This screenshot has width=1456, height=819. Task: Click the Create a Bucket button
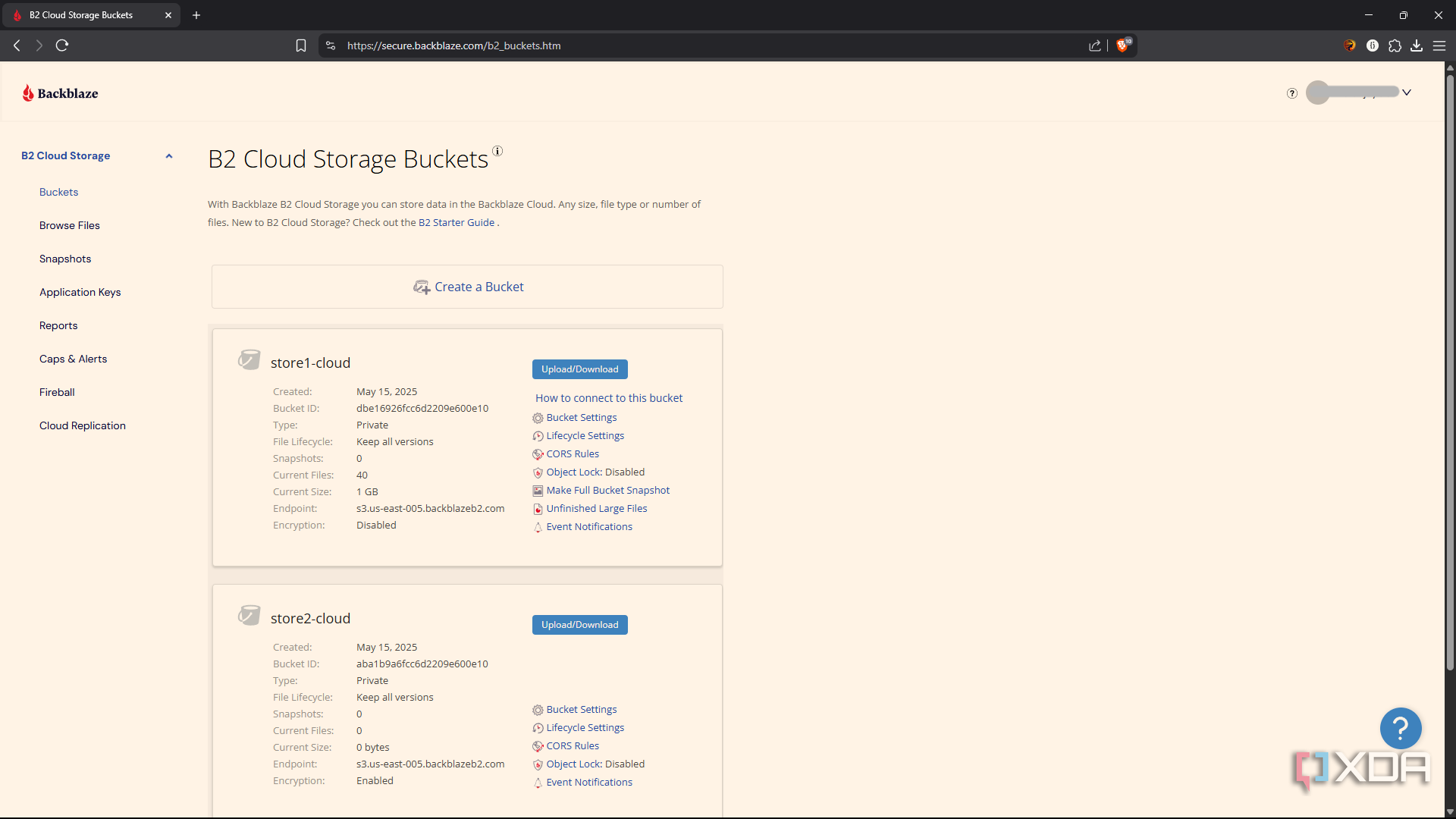click(467, 287)
